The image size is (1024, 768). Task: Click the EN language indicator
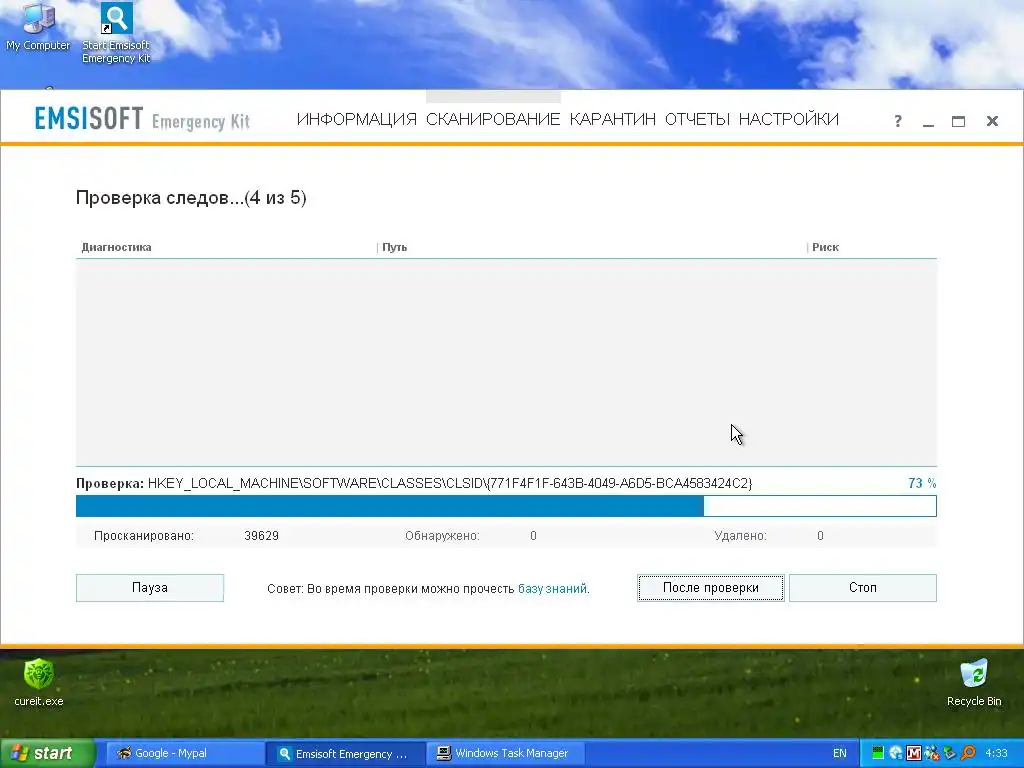coord(839,753)
